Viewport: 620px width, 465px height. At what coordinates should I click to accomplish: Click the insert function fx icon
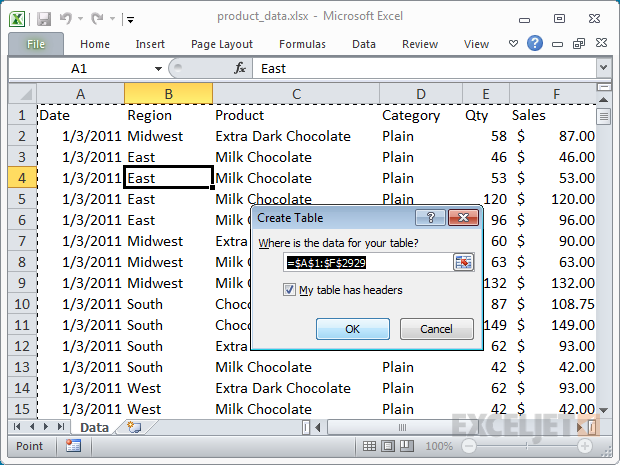pyautogui.click(x=240, y=68)
